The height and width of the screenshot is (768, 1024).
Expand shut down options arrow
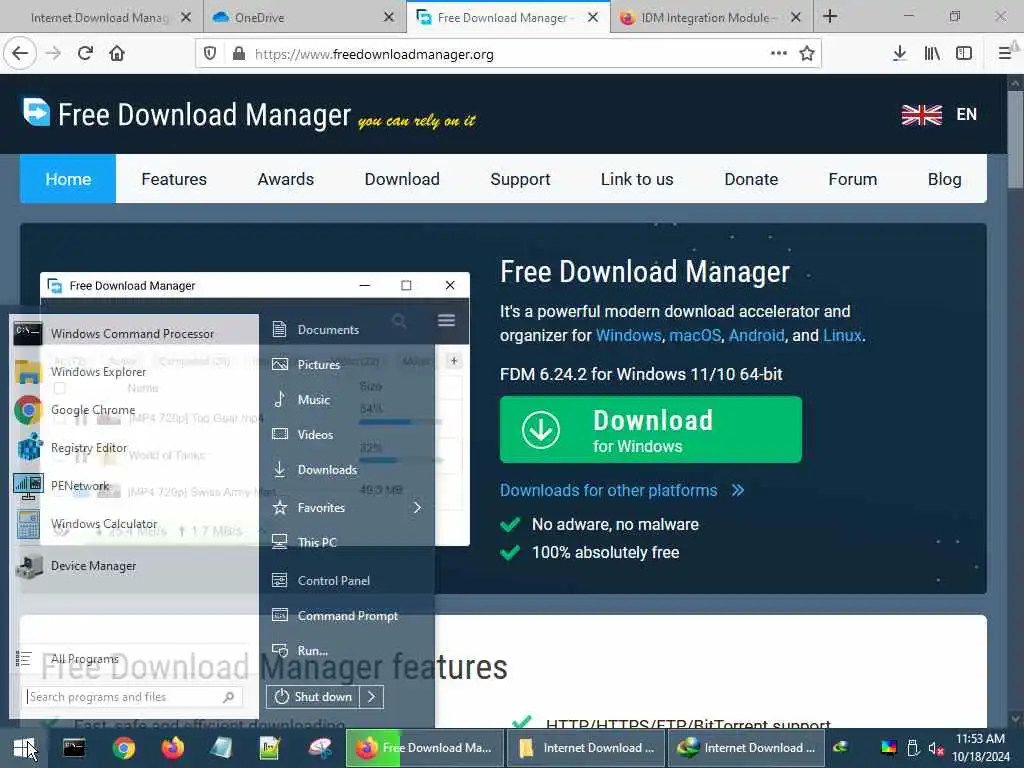(372, 697)
